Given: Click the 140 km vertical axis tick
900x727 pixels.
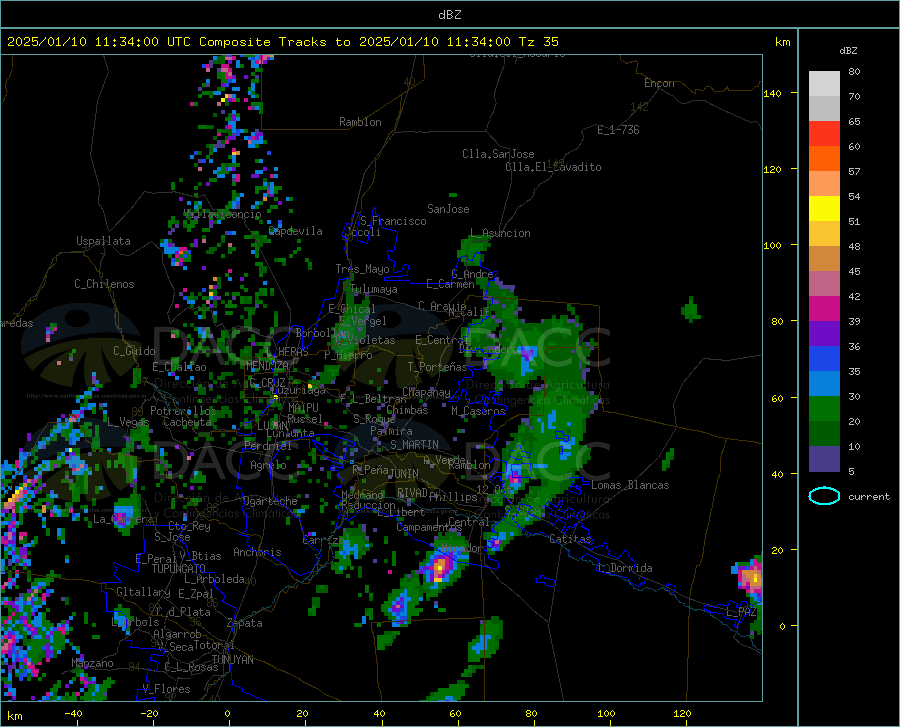Looking at the screenshot, I should point(773,94).
